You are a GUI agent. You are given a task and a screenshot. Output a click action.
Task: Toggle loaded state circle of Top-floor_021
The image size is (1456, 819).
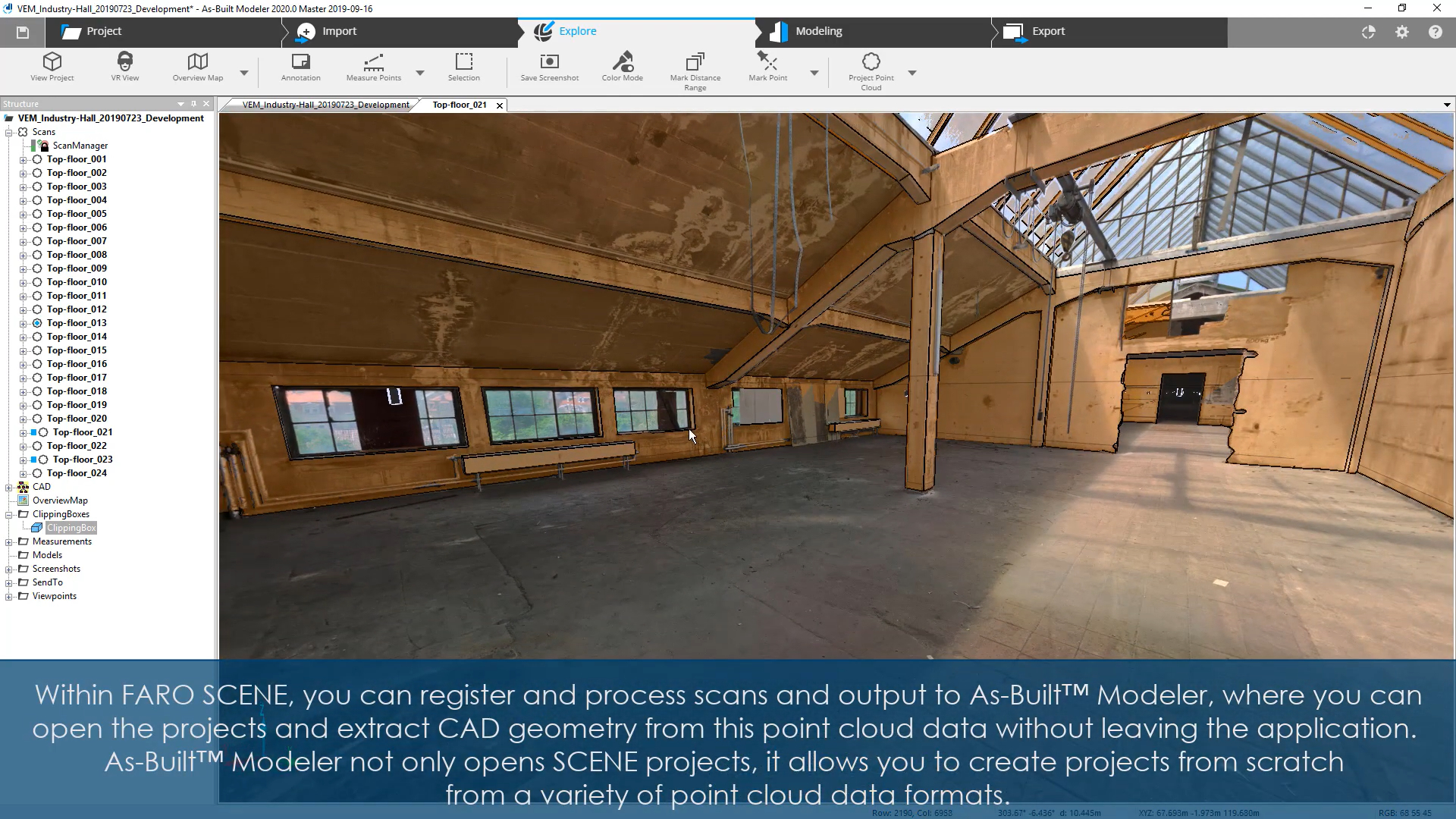pyautogui.click(x=43, y=432)
